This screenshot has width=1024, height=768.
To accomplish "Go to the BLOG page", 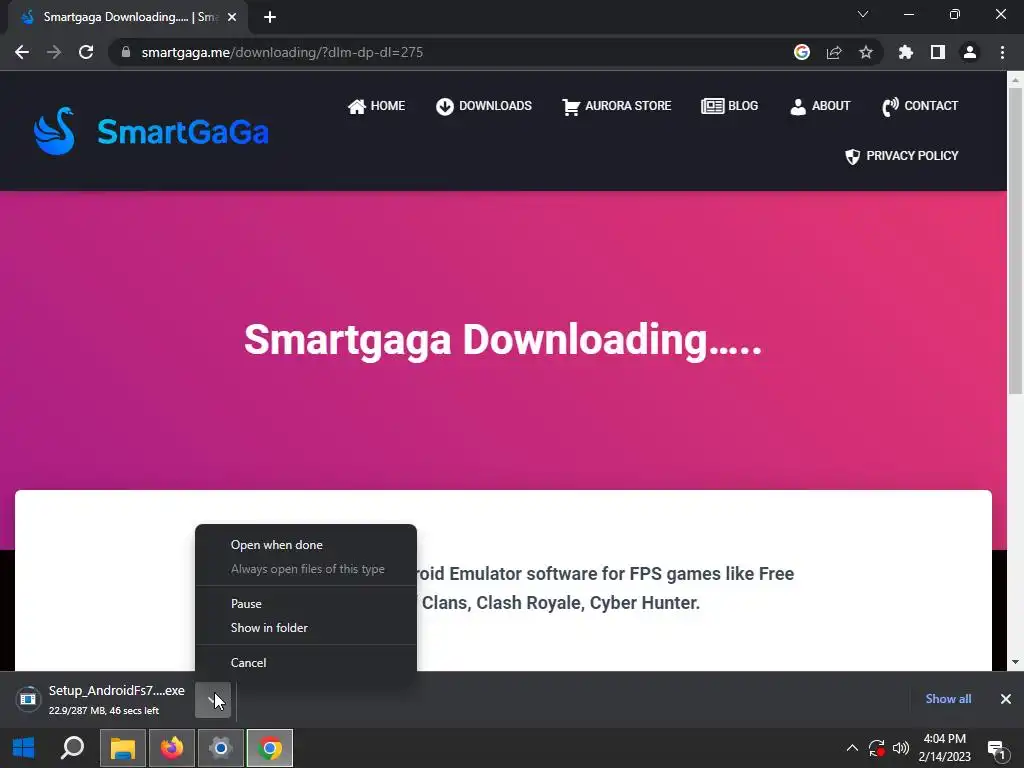I will point(729,106).
